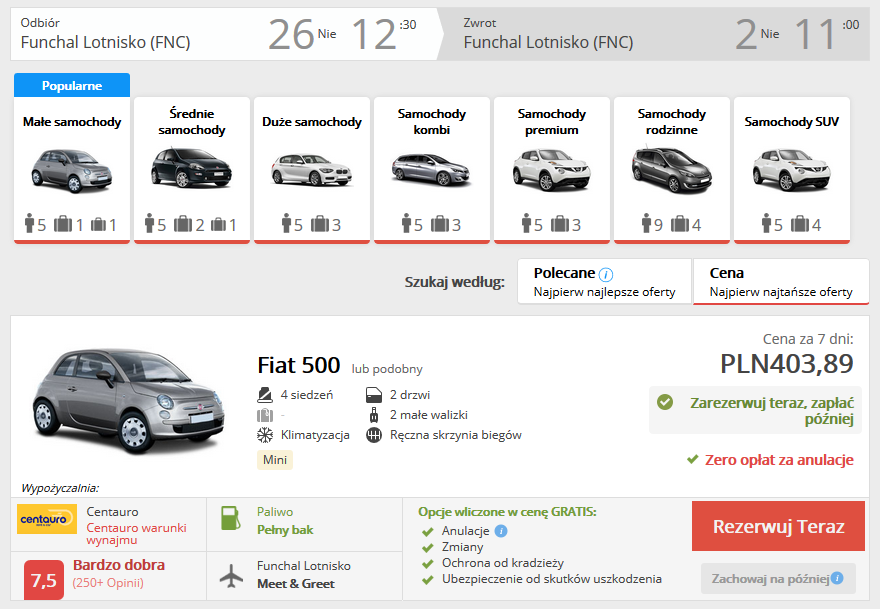Click the airplane Meet & Greet icon
This screenshot has height=609, width=880.
click(231, 576)
